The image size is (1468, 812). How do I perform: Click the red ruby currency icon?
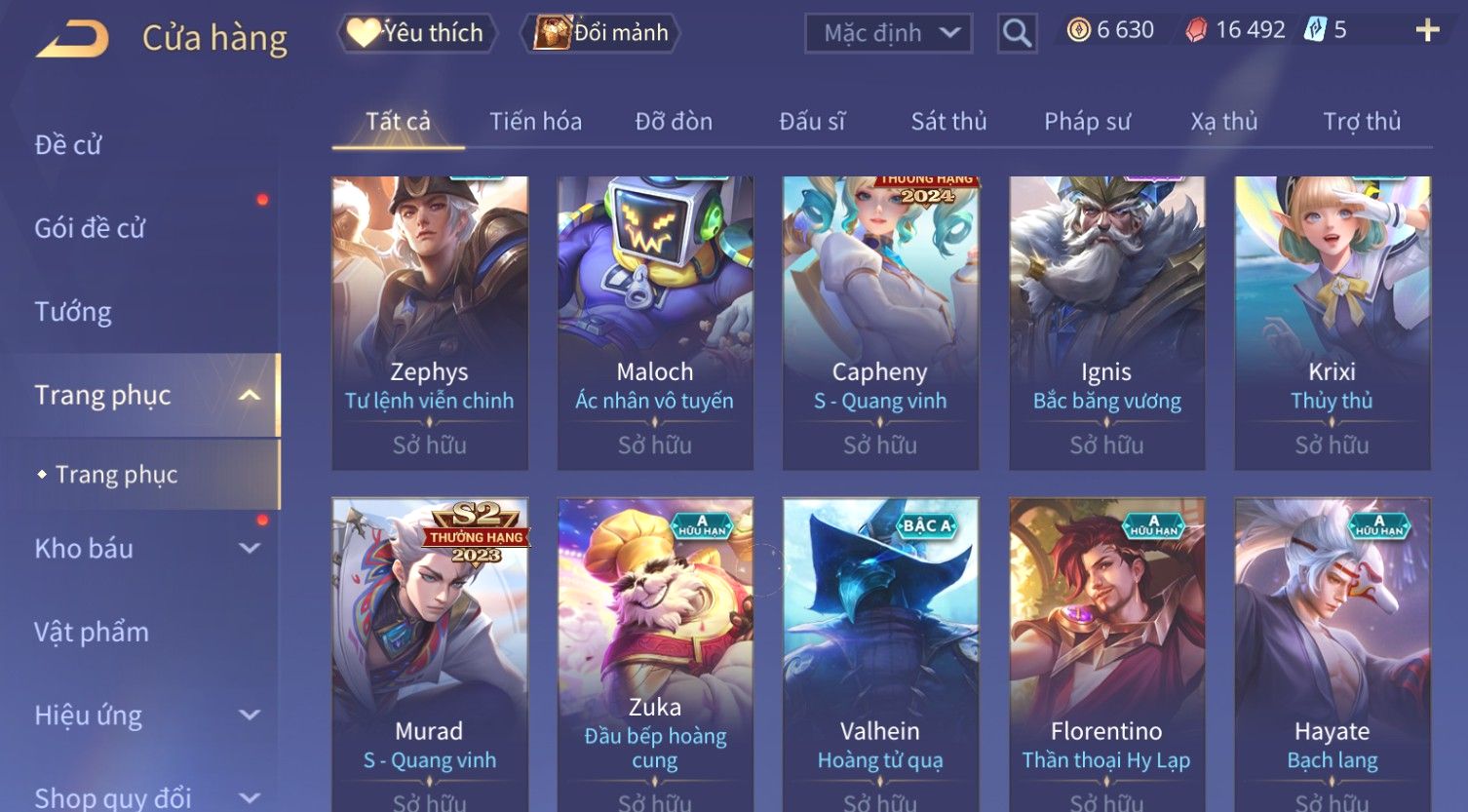coord(1196,31)
